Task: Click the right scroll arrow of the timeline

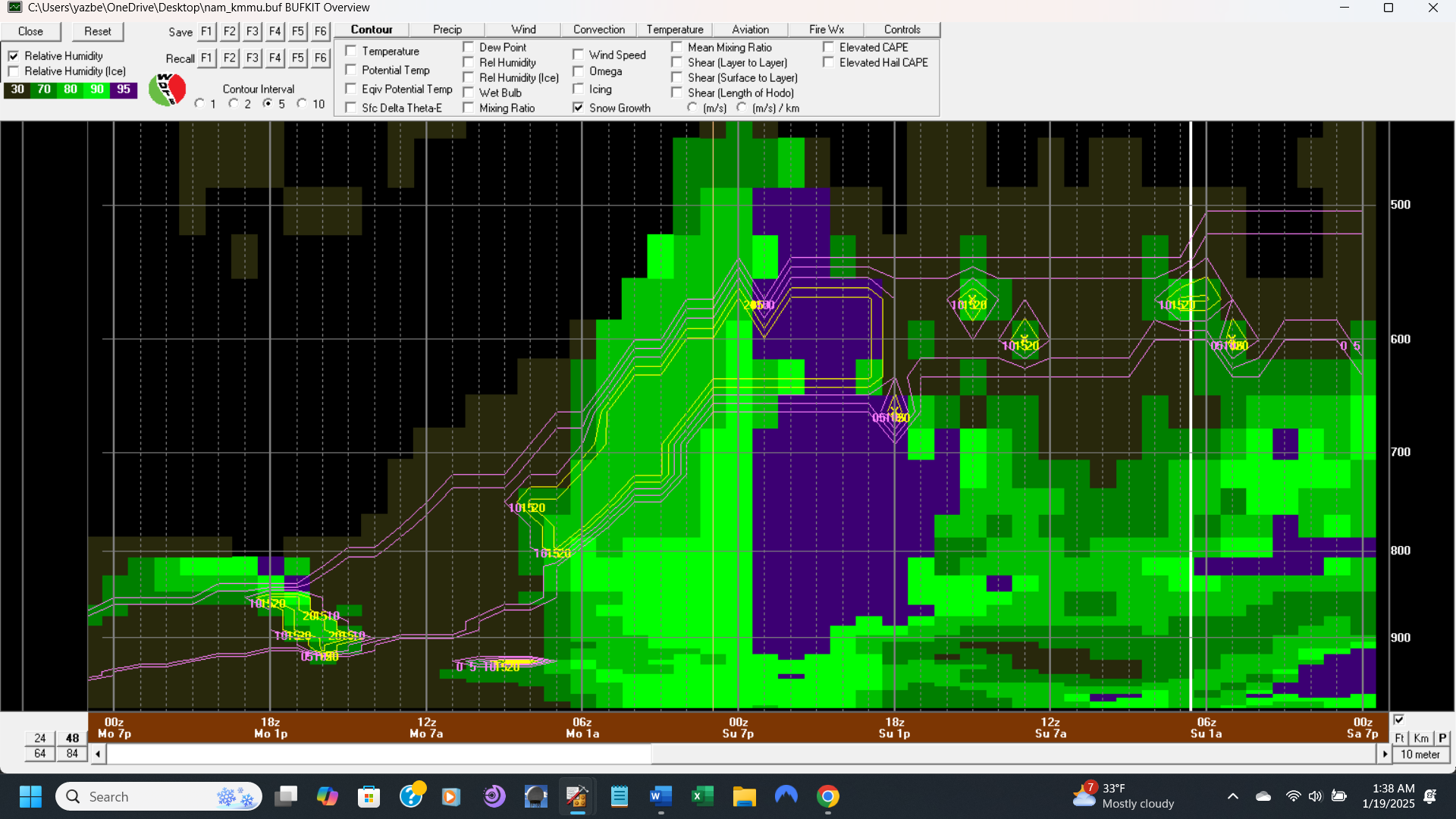Action: click(x=1385, y=754)
